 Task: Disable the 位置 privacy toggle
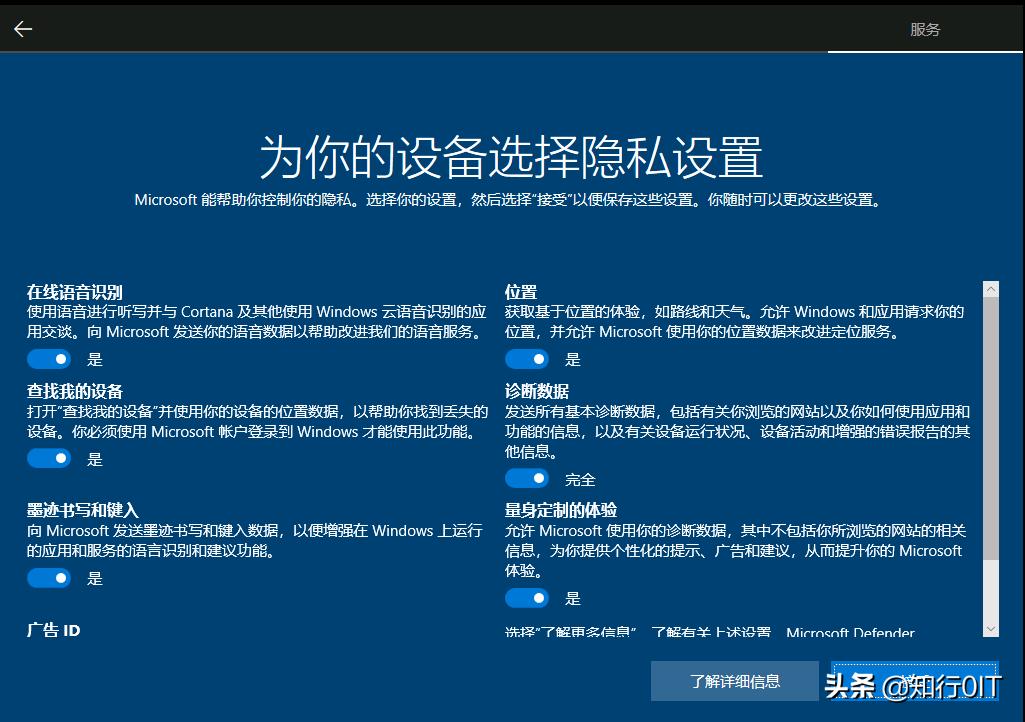click(527, 359)
